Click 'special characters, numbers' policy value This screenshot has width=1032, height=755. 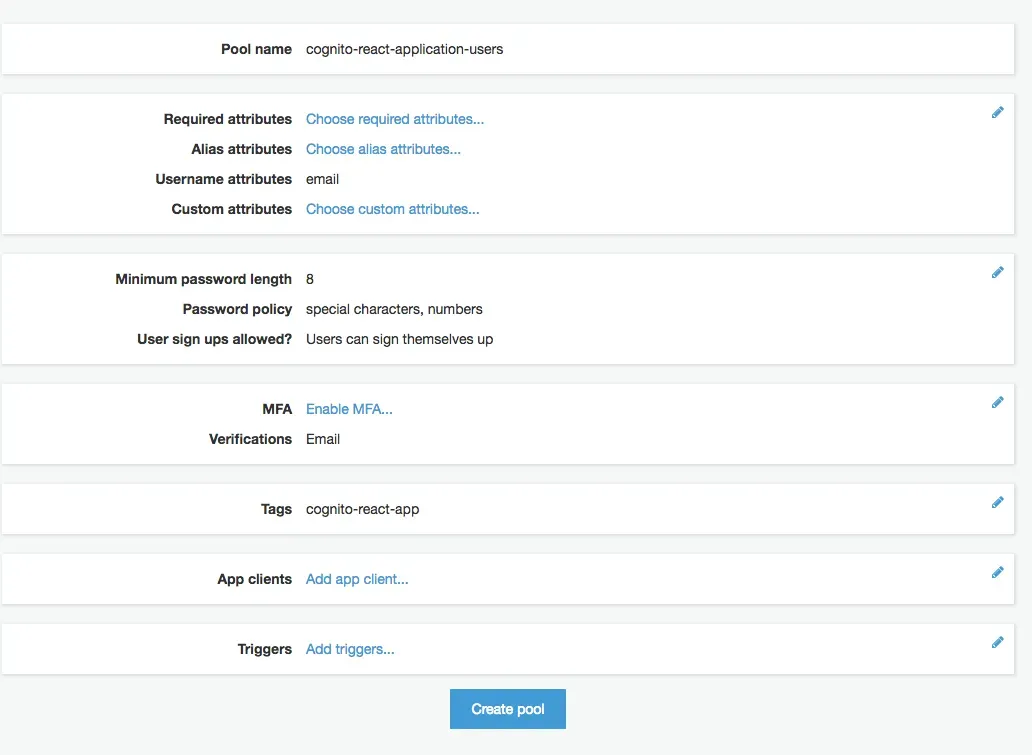point(394,309)
